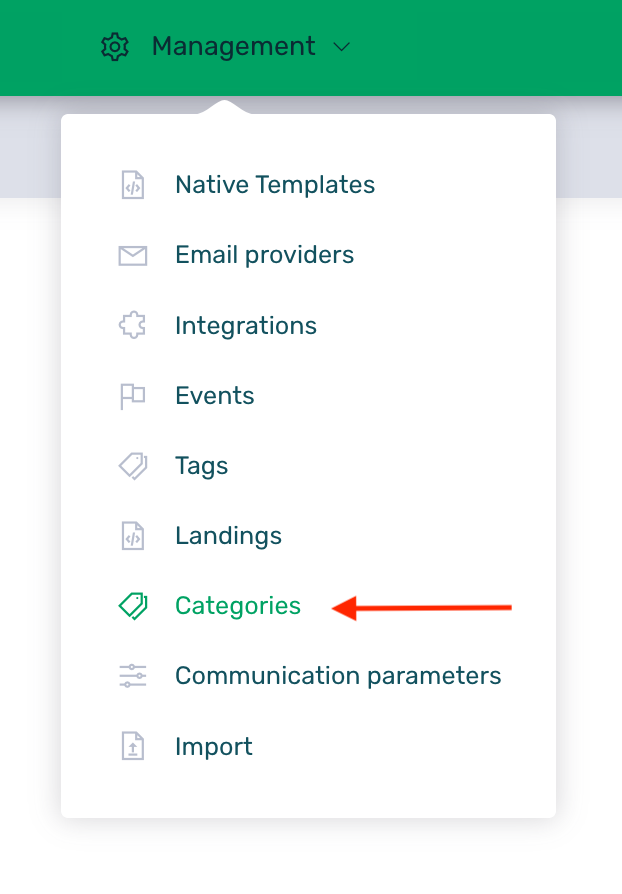Click the Integrations puzzle piece icon
622x894 pixels.
(x=133, y=326)
